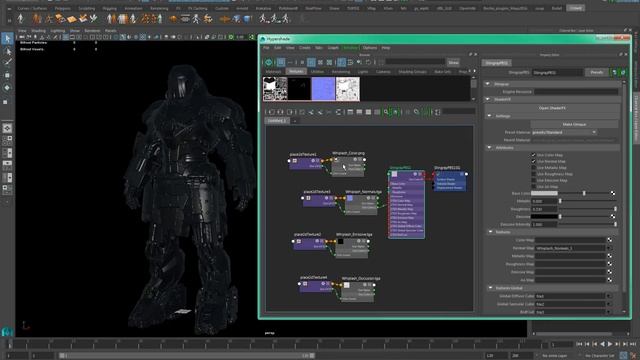This screenshot has height=360, width=640.
Task: Switch to the Cameras browser tab
Action: [383, 71]
